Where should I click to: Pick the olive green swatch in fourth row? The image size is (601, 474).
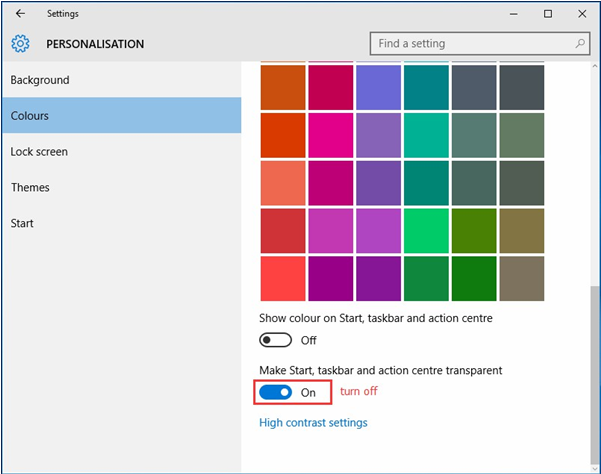click(x=474, y=231)
